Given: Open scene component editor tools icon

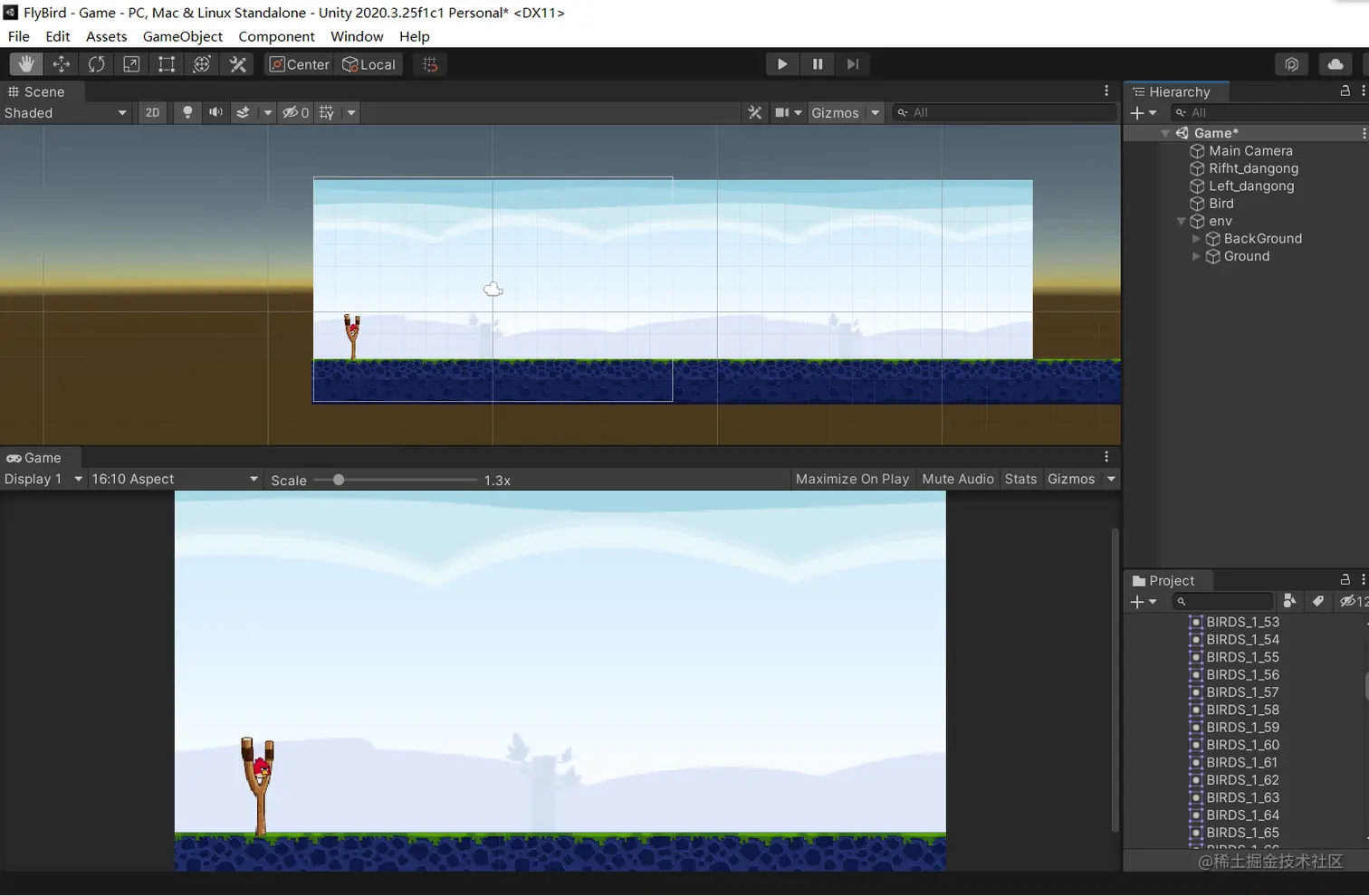Looking at the screenshot, I should pyautogui.click(x=755, y=113).
